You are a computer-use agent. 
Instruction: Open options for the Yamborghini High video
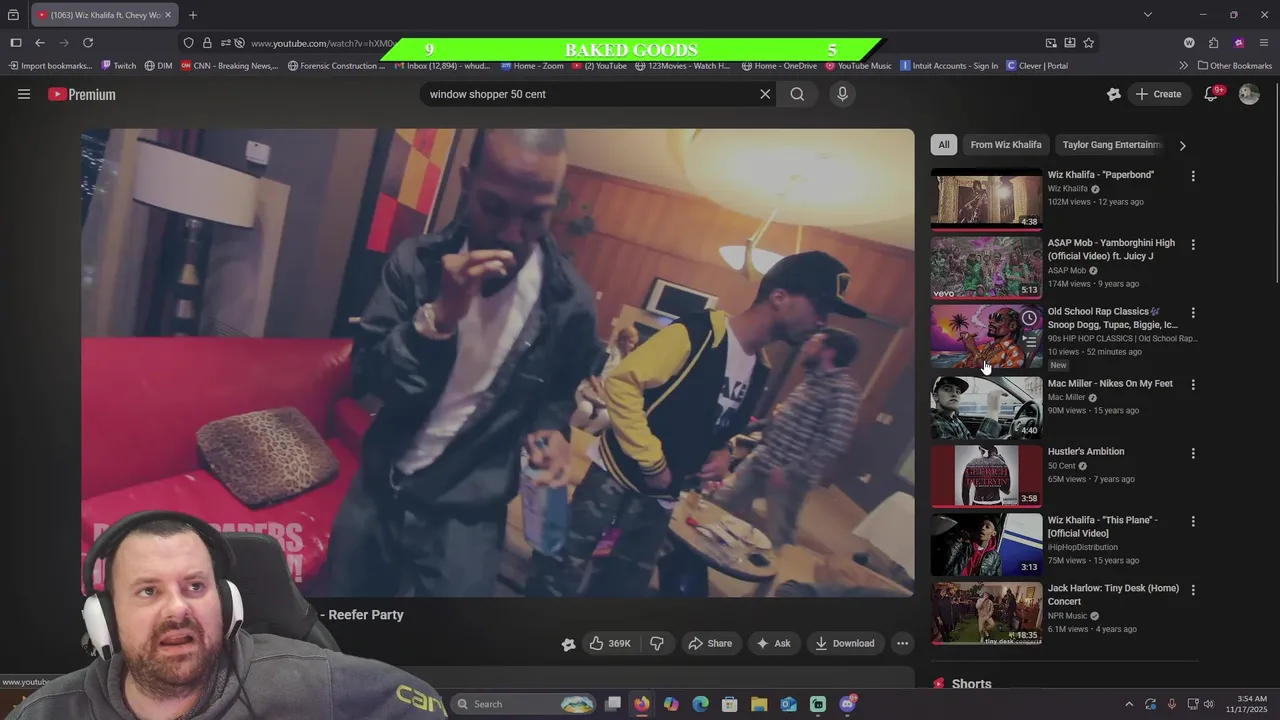1192,244
